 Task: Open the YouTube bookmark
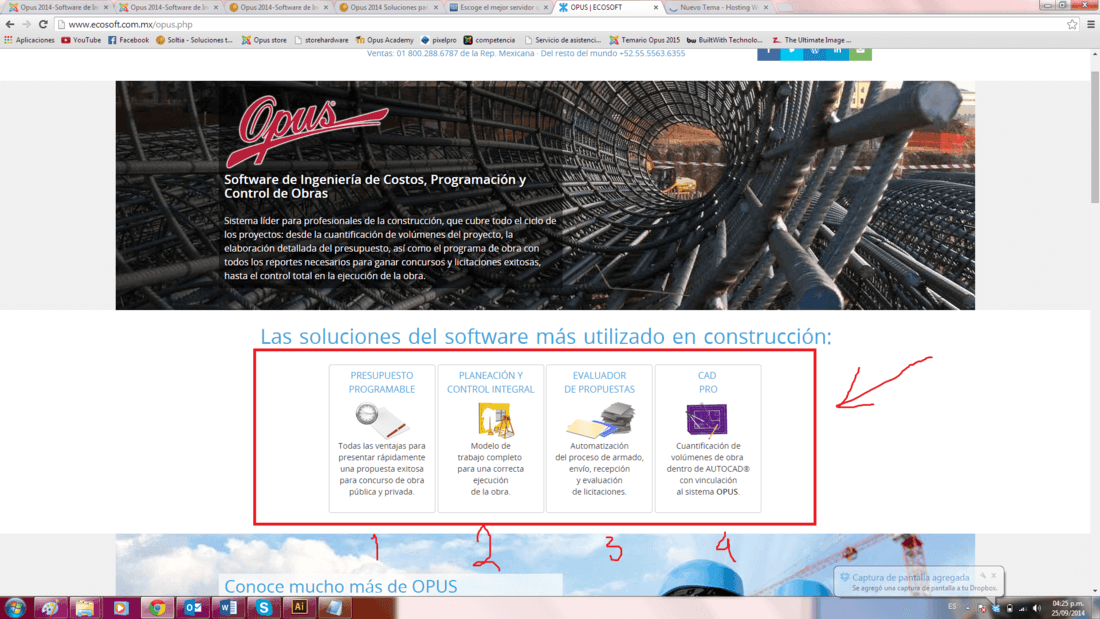(81, 40)
